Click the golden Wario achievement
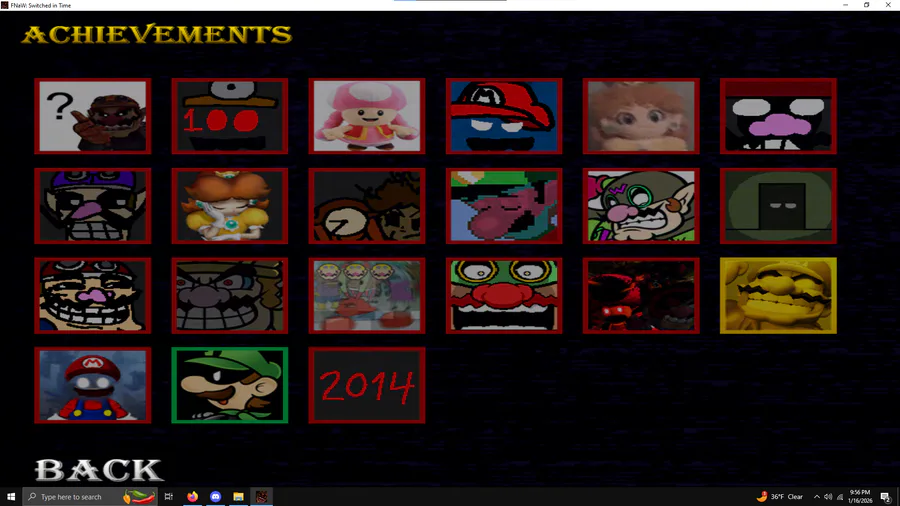The image size is (900, 506). (778, 295)
